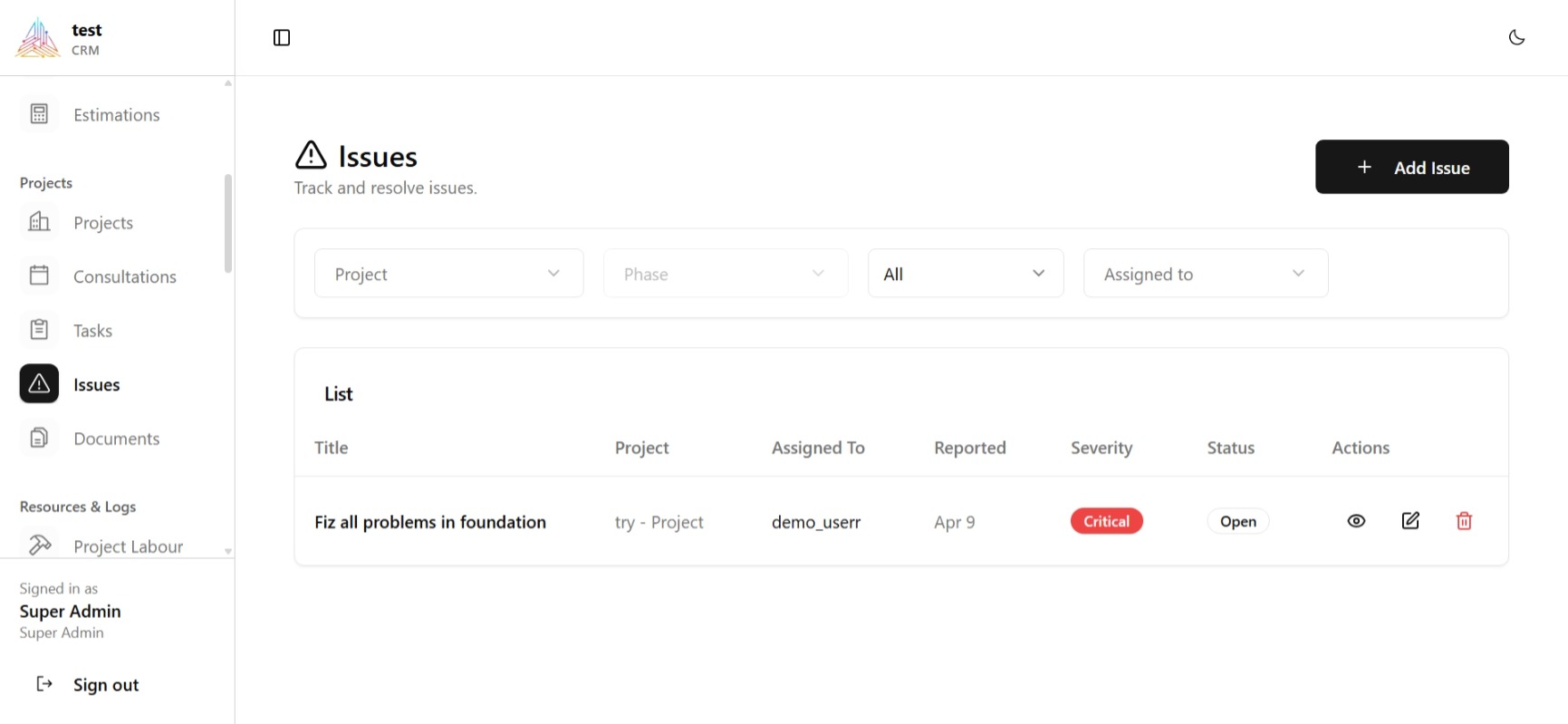
Task: View the foundation issue with eye icon
Action: point(1356,521)
